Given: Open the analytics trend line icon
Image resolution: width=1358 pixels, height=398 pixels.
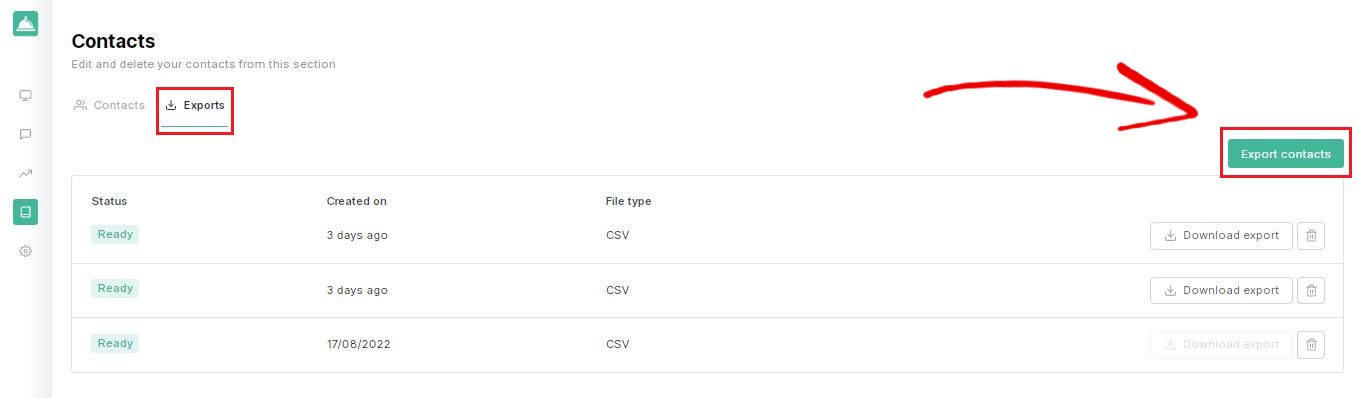Looking at the screenshot, I should 26,173.
